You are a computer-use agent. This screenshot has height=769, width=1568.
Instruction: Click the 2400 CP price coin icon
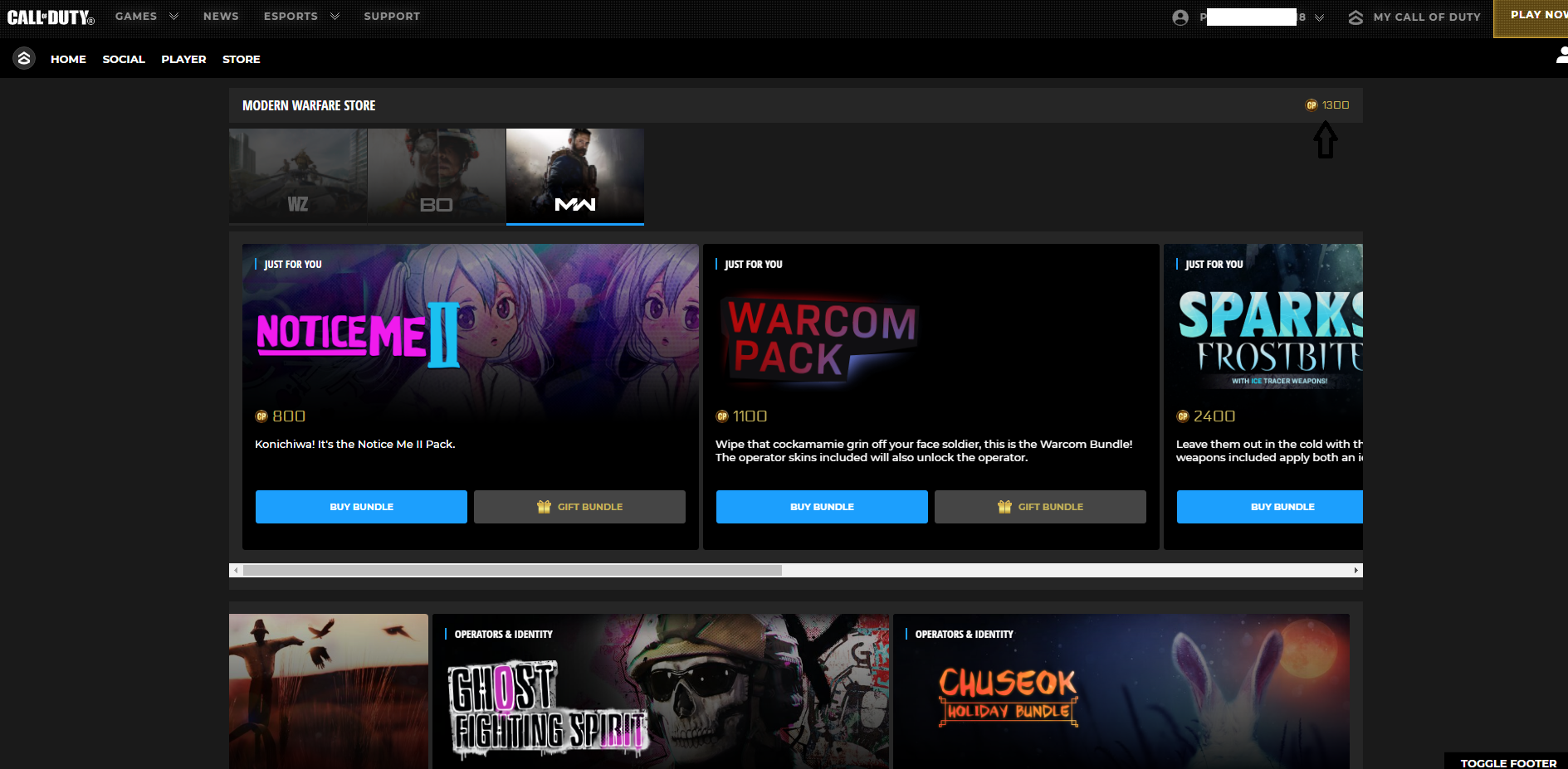[x=1183, y=416]
